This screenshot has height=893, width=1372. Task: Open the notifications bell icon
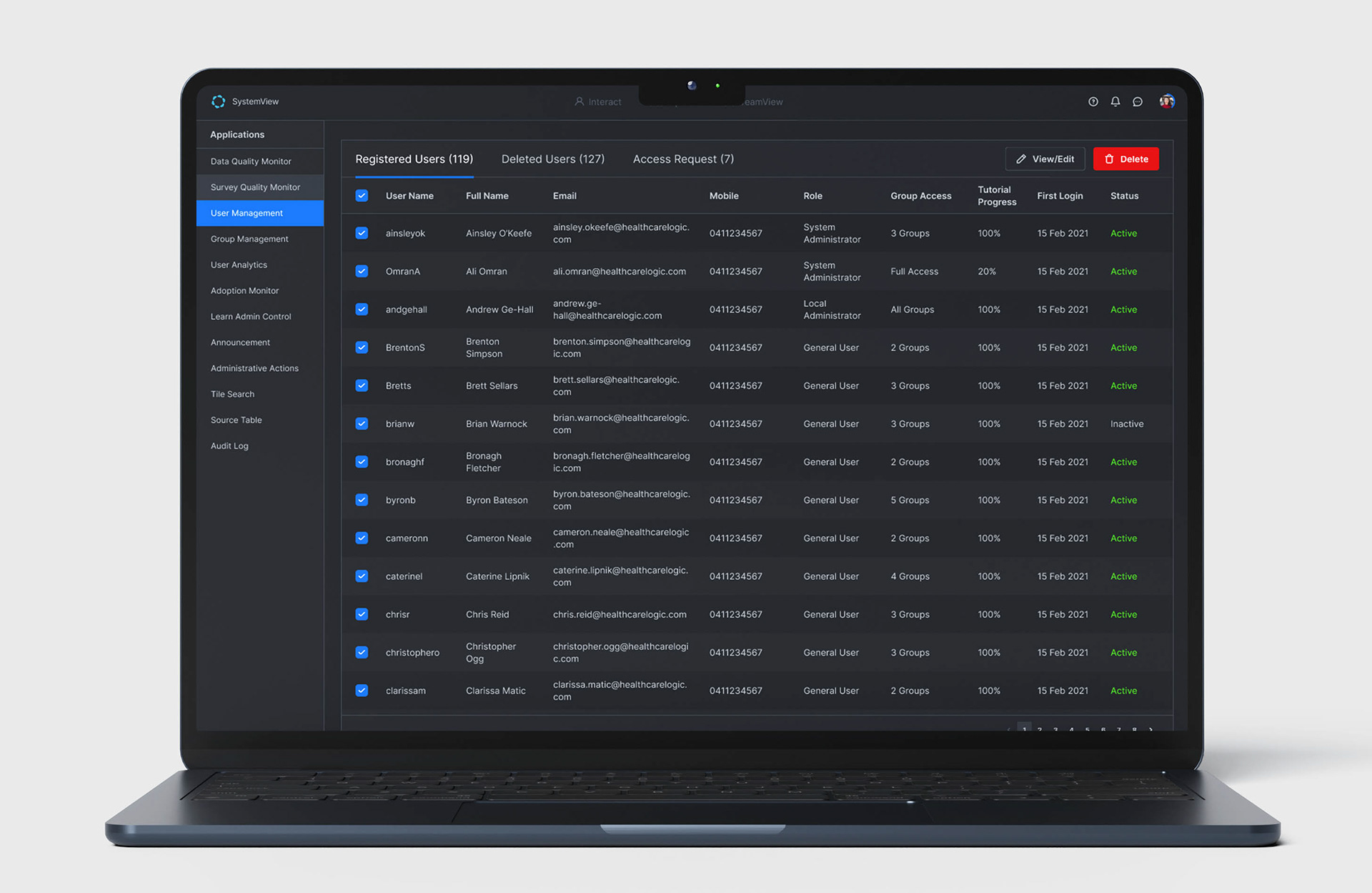click(1115, 102)
